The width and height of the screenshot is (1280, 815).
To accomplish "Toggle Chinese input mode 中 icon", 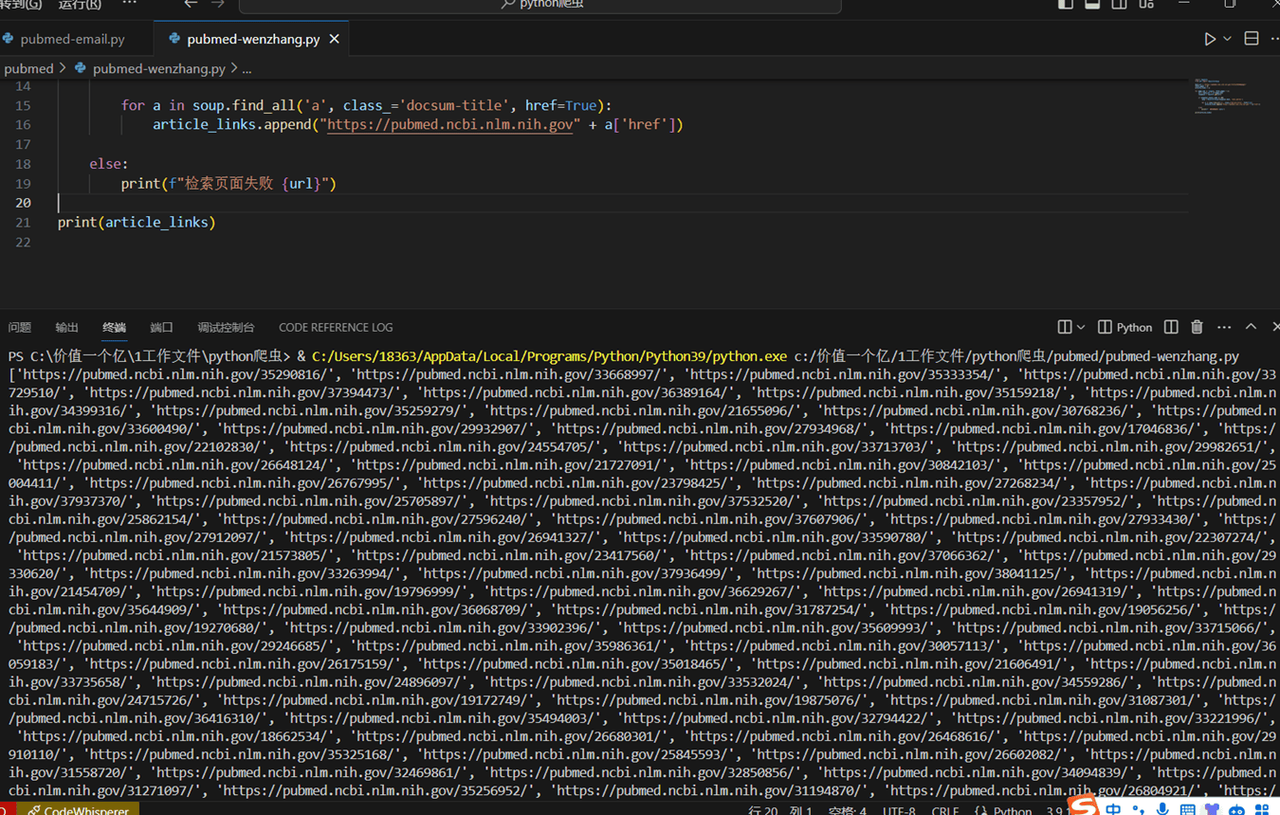I will pyautogui.click(x=1115, y=809).
